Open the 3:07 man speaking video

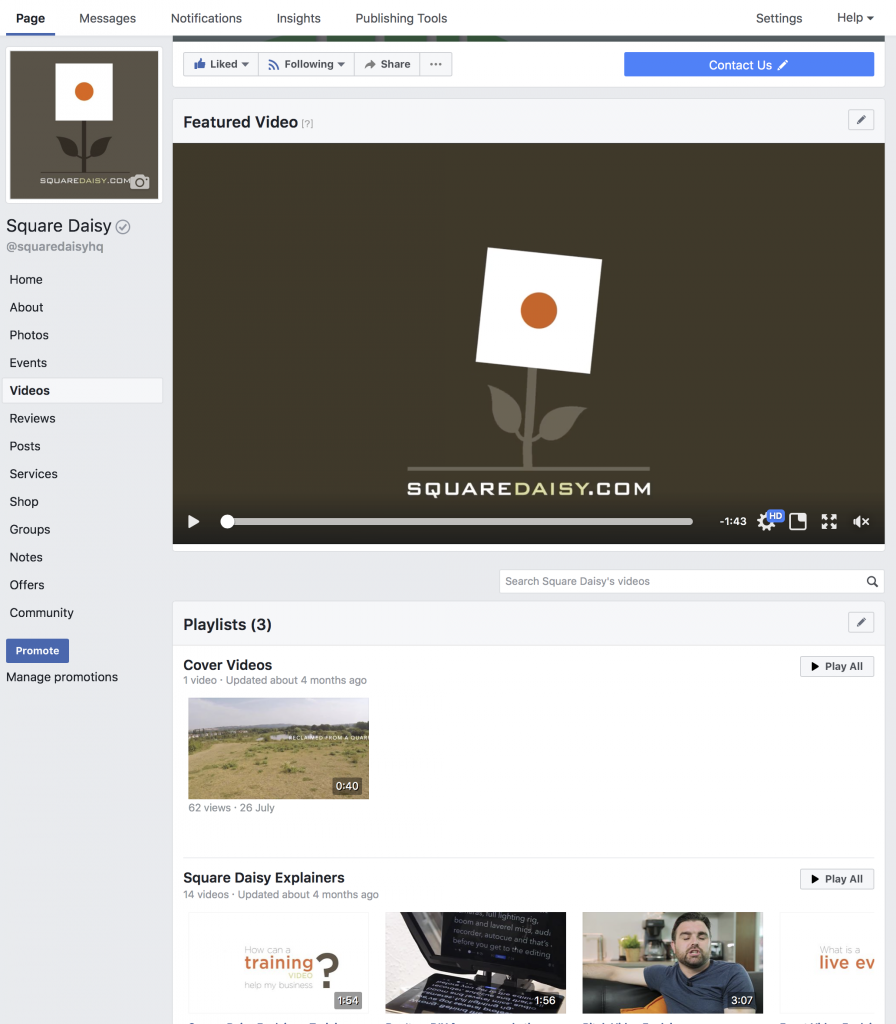(x=673, y=963)
